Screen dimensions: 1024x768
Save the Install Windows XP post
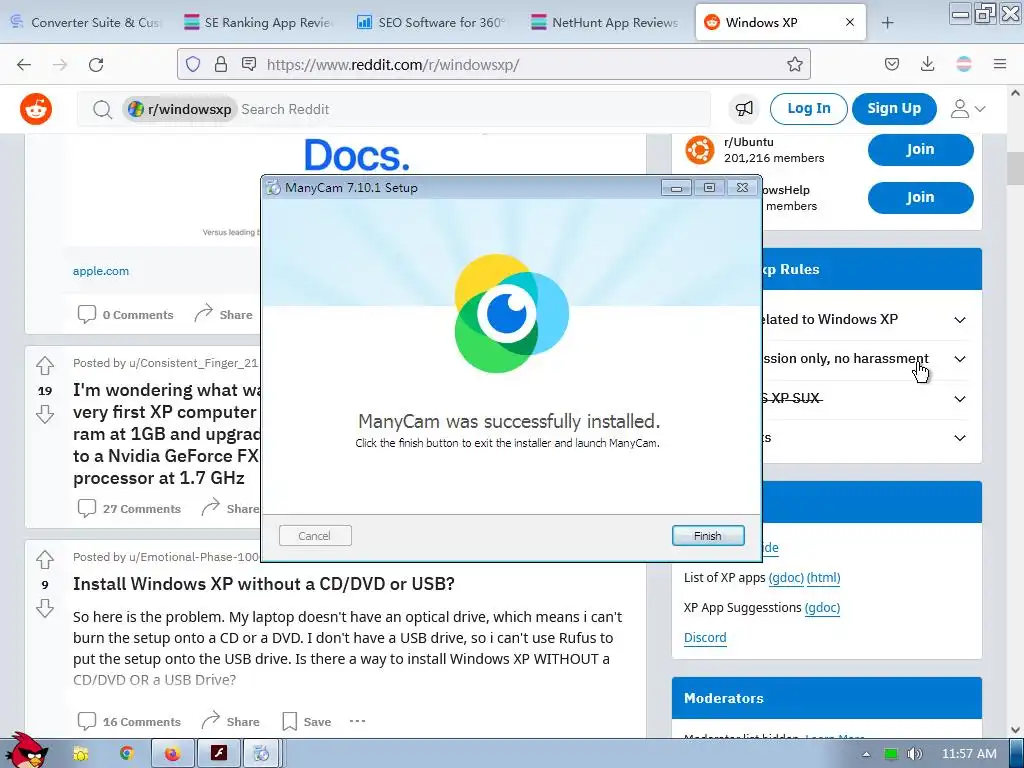pos(306,721)
